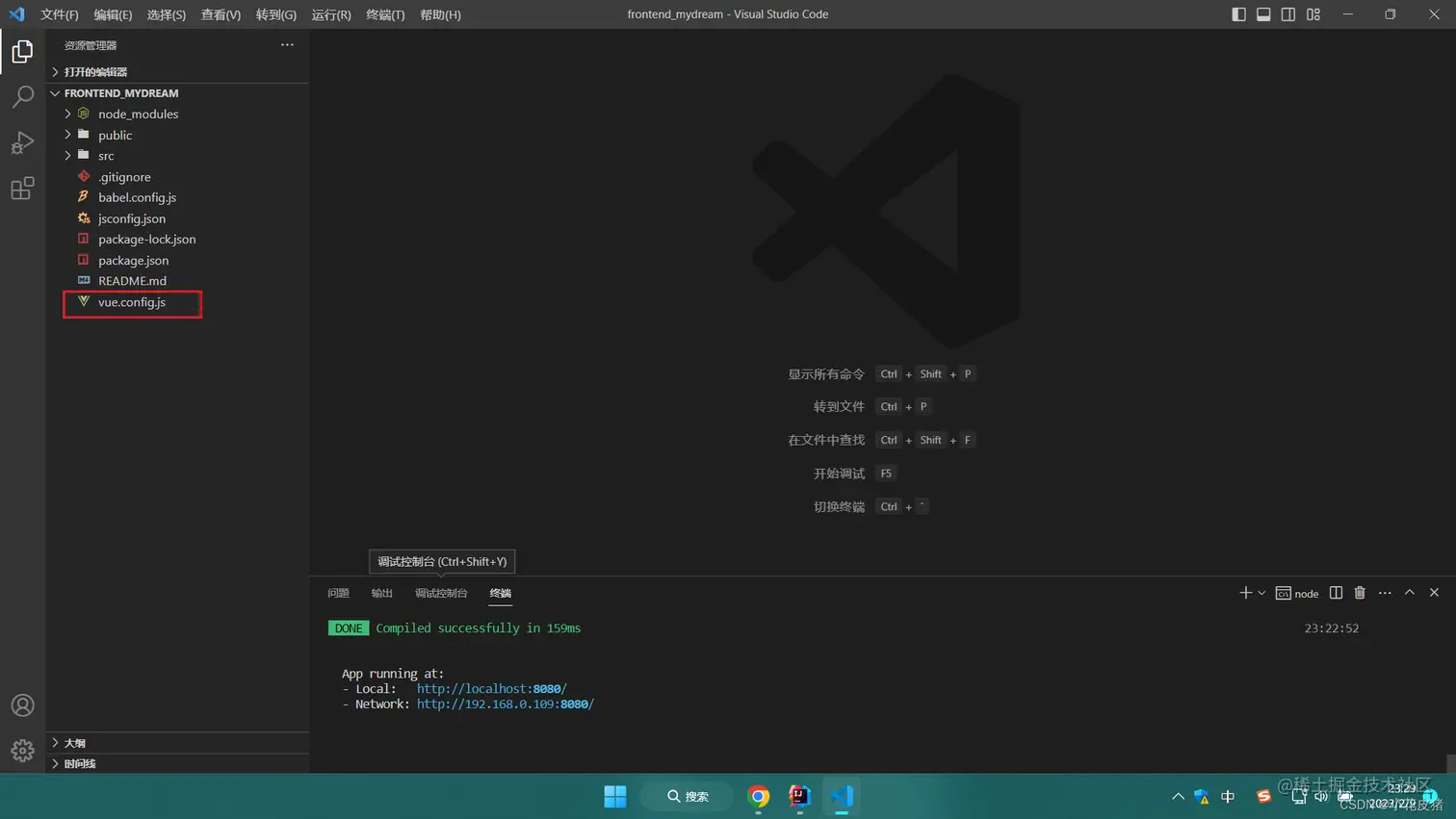Click the taskbar 搜索 search box

(688, 796)
